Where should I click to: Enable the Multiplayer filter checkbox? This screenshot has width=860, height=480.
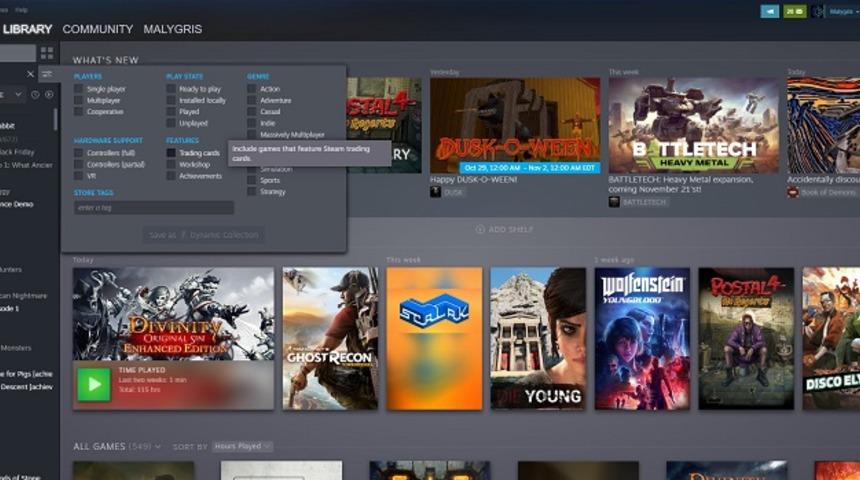click(x=78, y=100)
